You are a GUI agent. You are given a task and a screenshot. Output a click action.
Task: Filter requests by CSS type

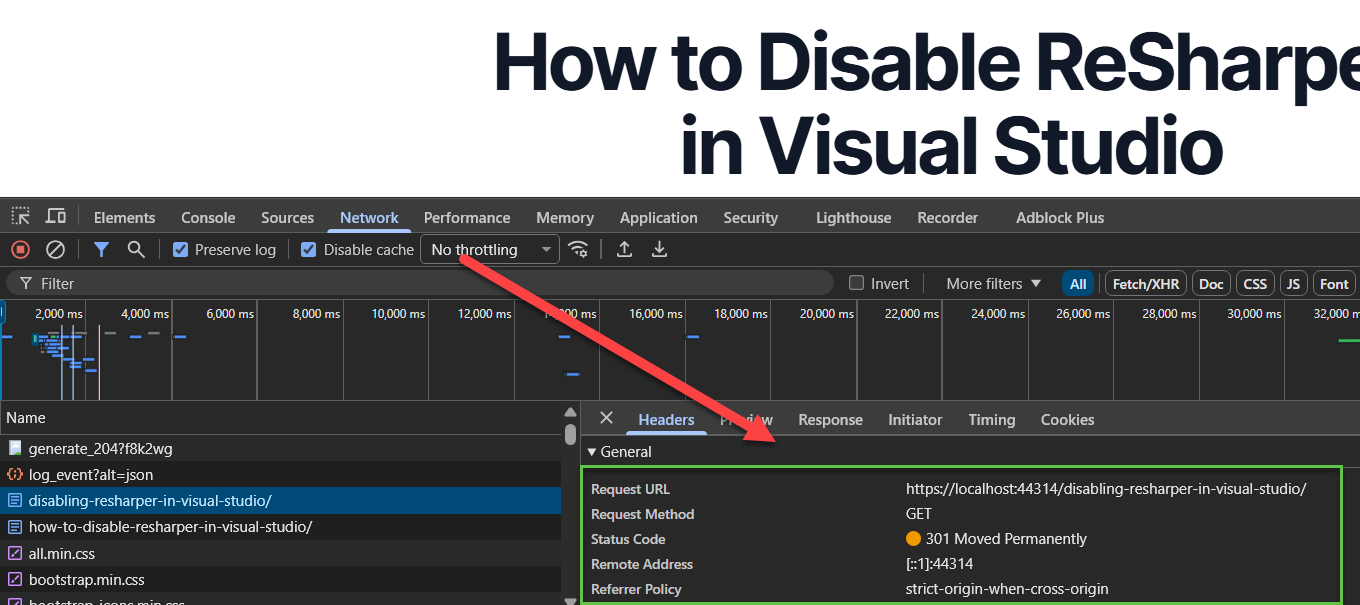(x=1255, y=283)
